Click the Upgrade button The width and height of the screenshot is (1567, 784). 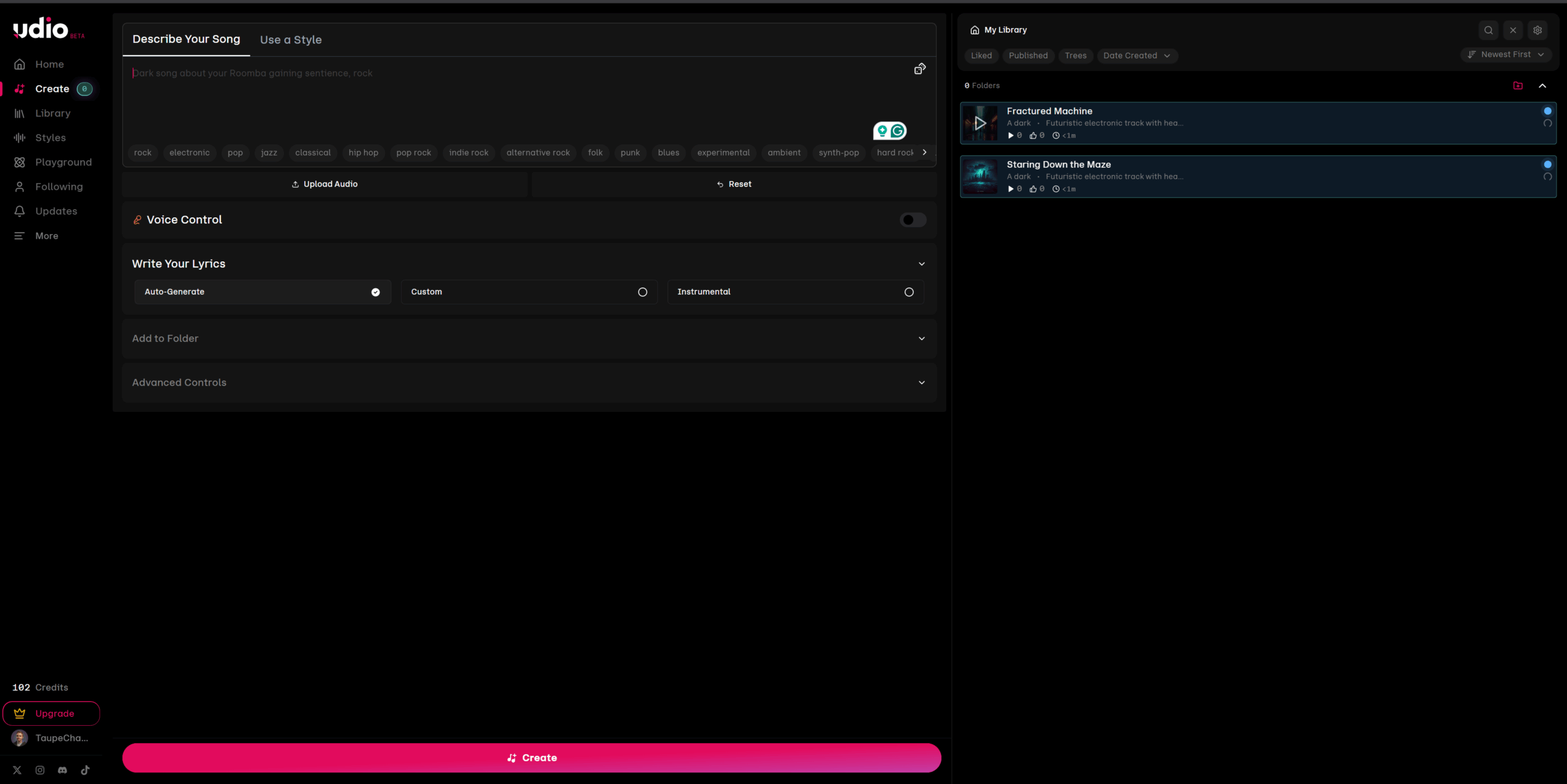pyautogui.click(x=51, y=714)
